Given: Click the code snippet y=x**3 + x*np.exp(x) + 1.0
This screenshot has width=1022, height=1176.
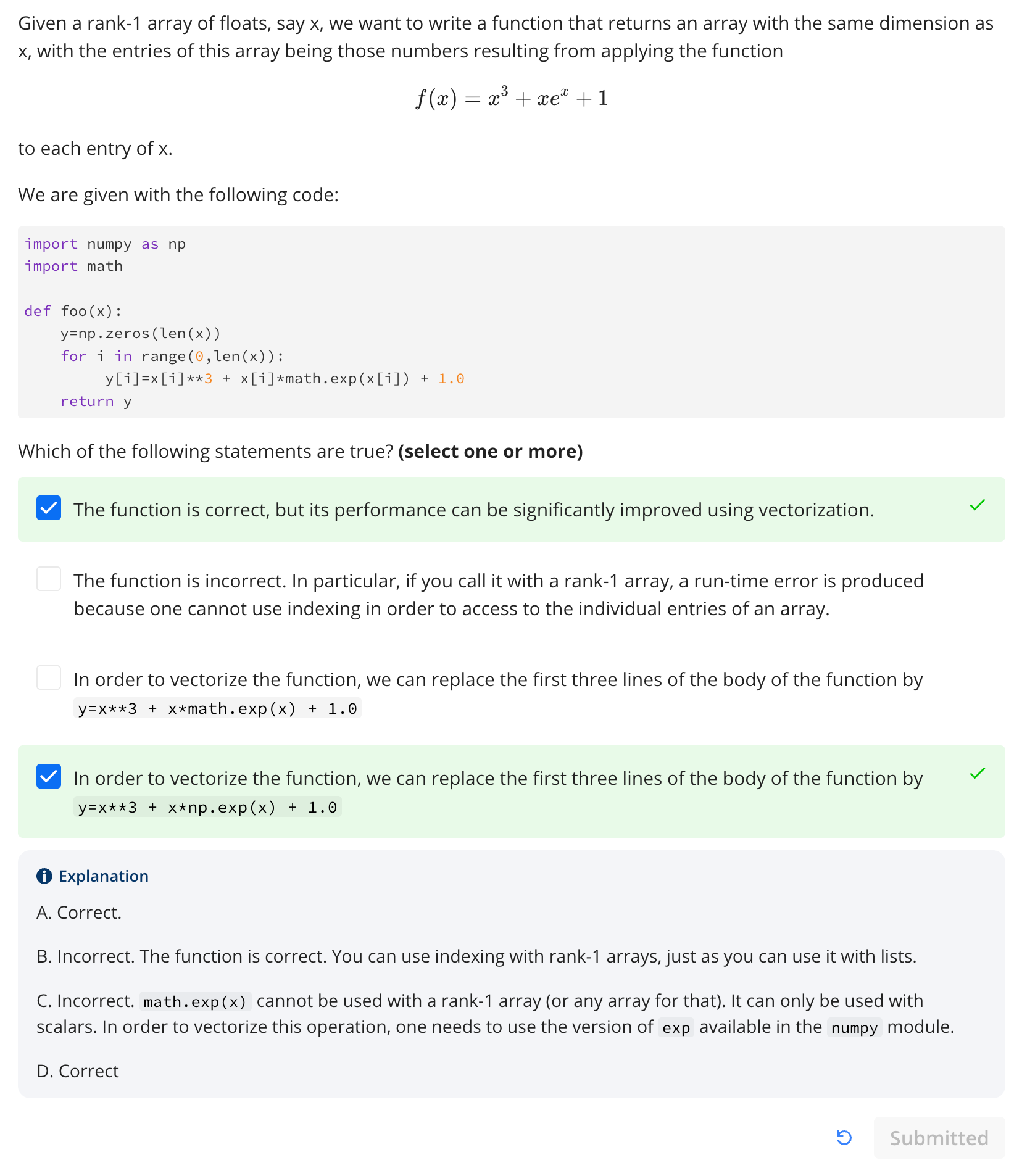Looking at the screenshot, I should 207,807.
